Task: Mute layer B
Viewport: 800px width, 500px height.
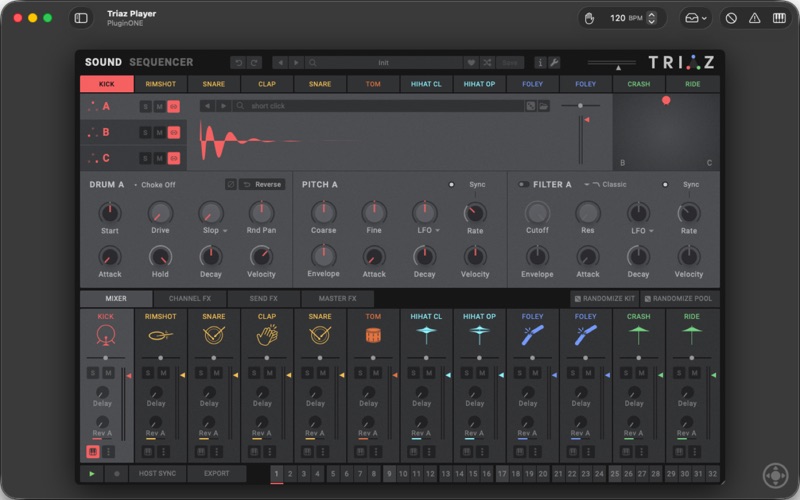Action: (x=159, y=133)
